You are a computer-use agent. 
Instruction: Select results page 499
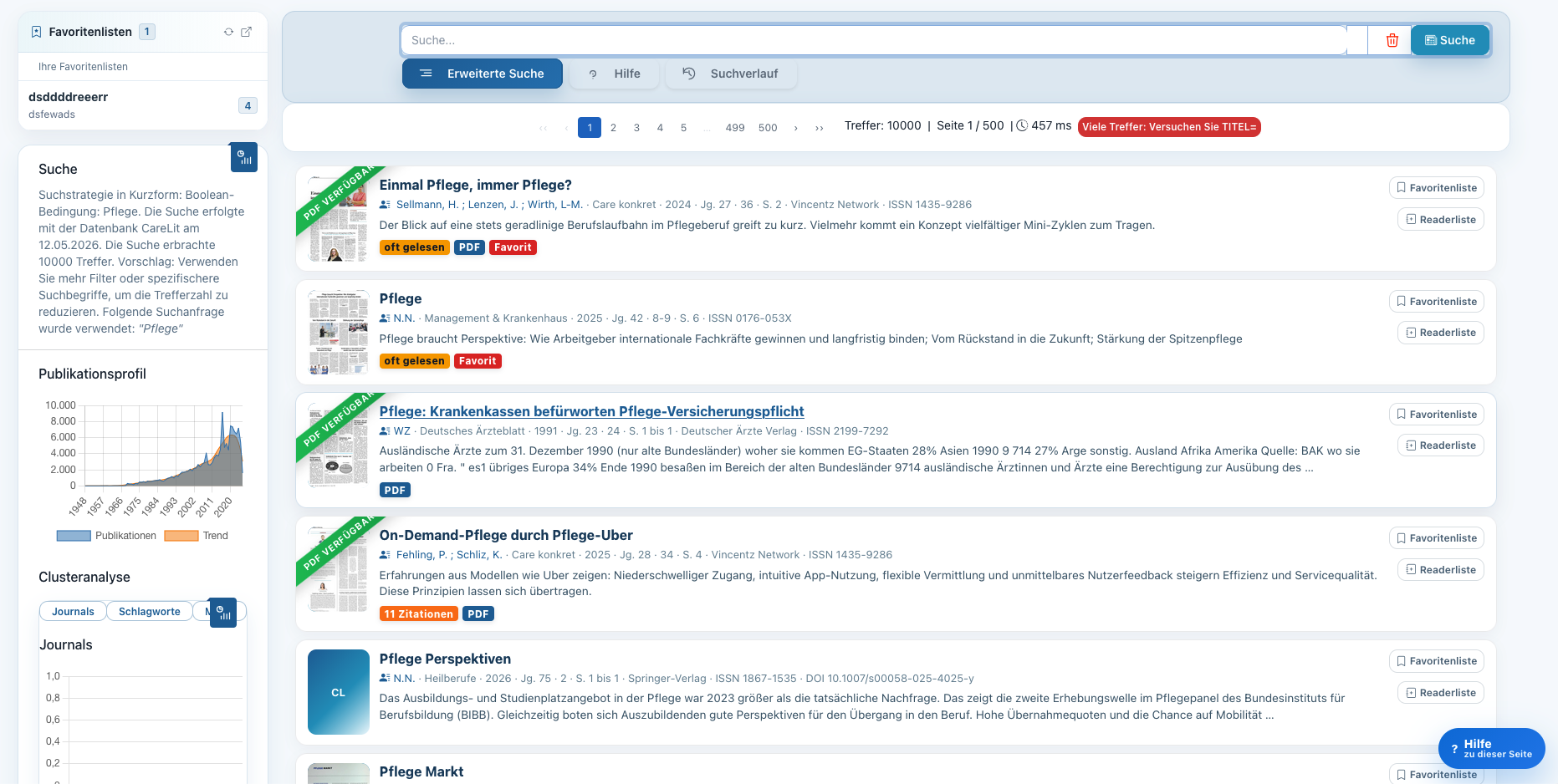735,128
